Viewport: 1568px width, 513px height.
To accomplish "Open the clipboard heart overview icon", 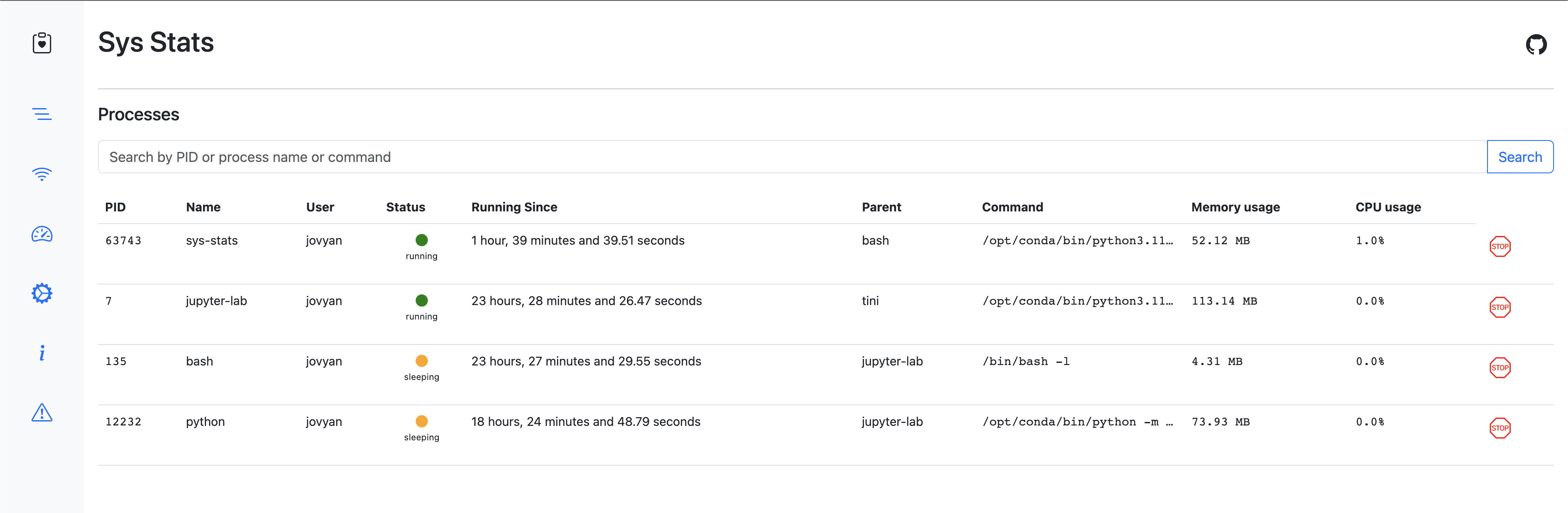I will [x=42, y=43].
